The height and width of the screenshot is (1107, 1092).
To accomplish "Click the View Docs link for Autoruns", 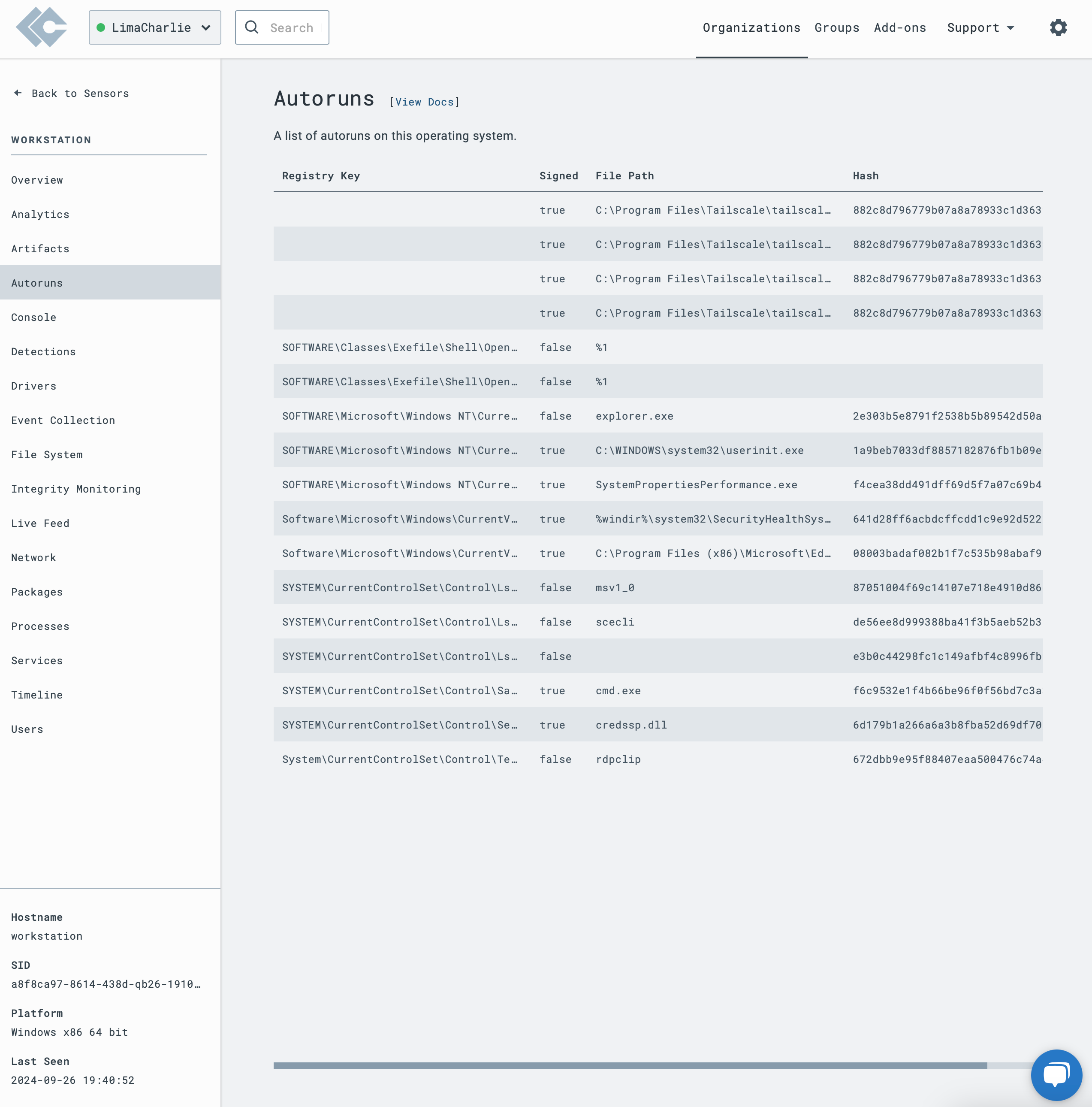I will [424, 101].
